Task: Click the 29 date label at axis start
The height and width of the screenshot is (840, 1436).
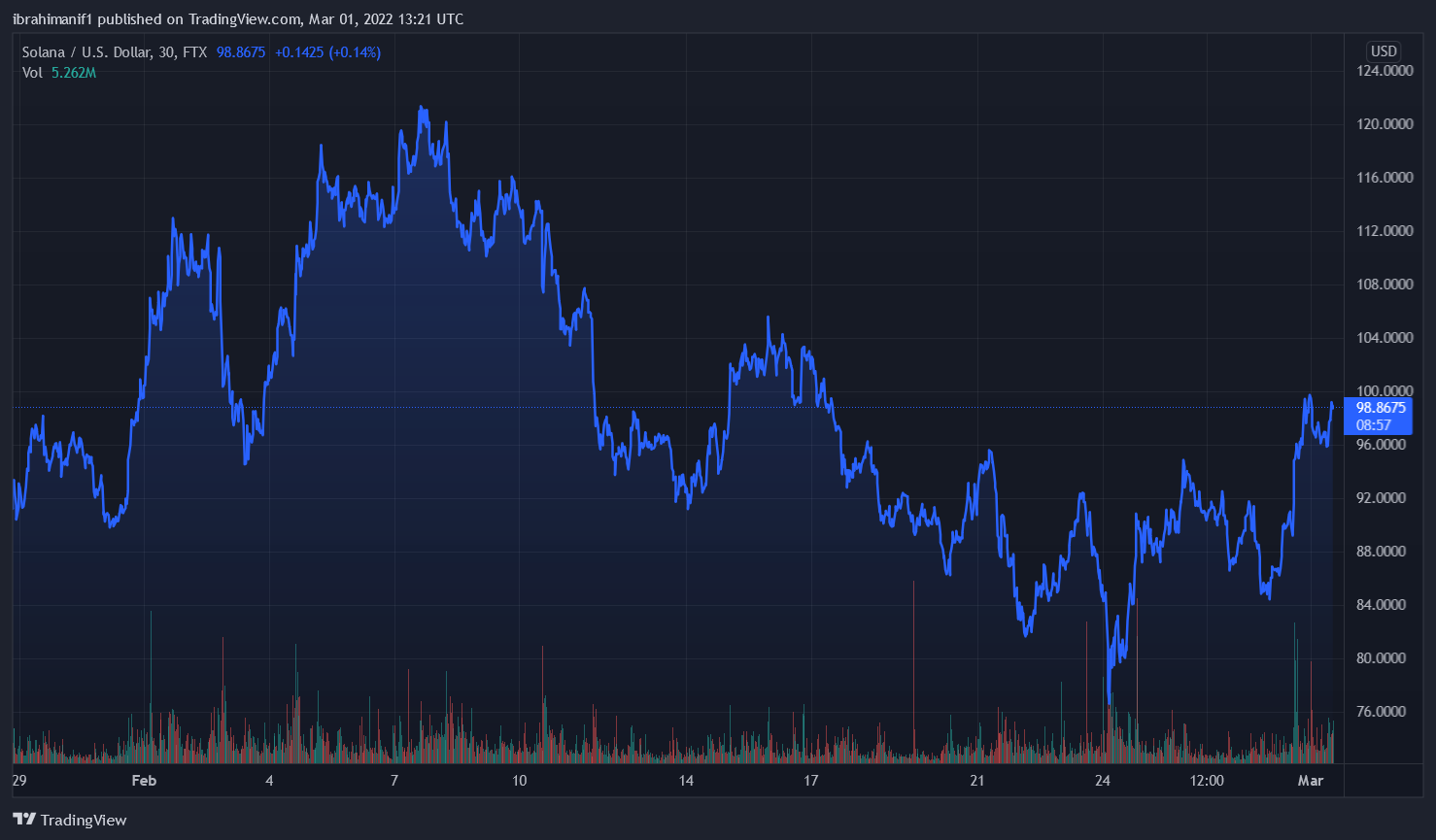Action: click(18, 781)
